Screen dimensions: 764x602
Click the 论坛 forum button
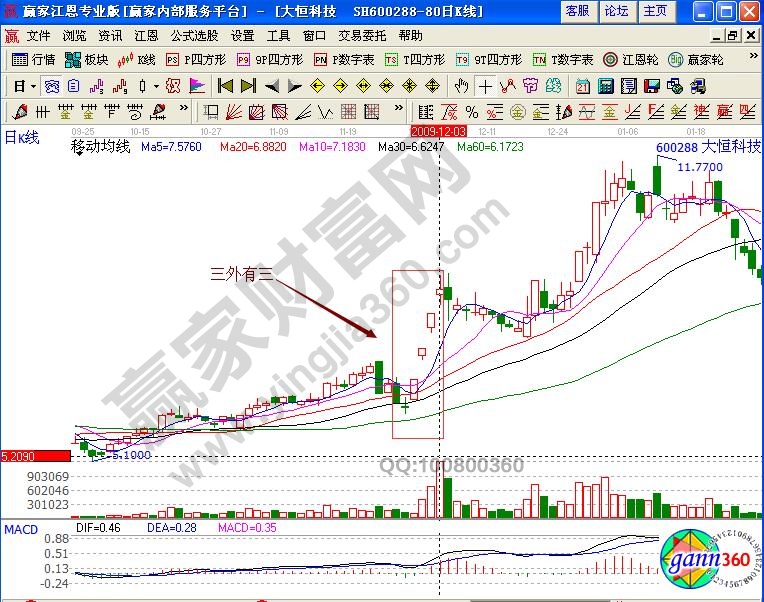click(x=616, y=11)
